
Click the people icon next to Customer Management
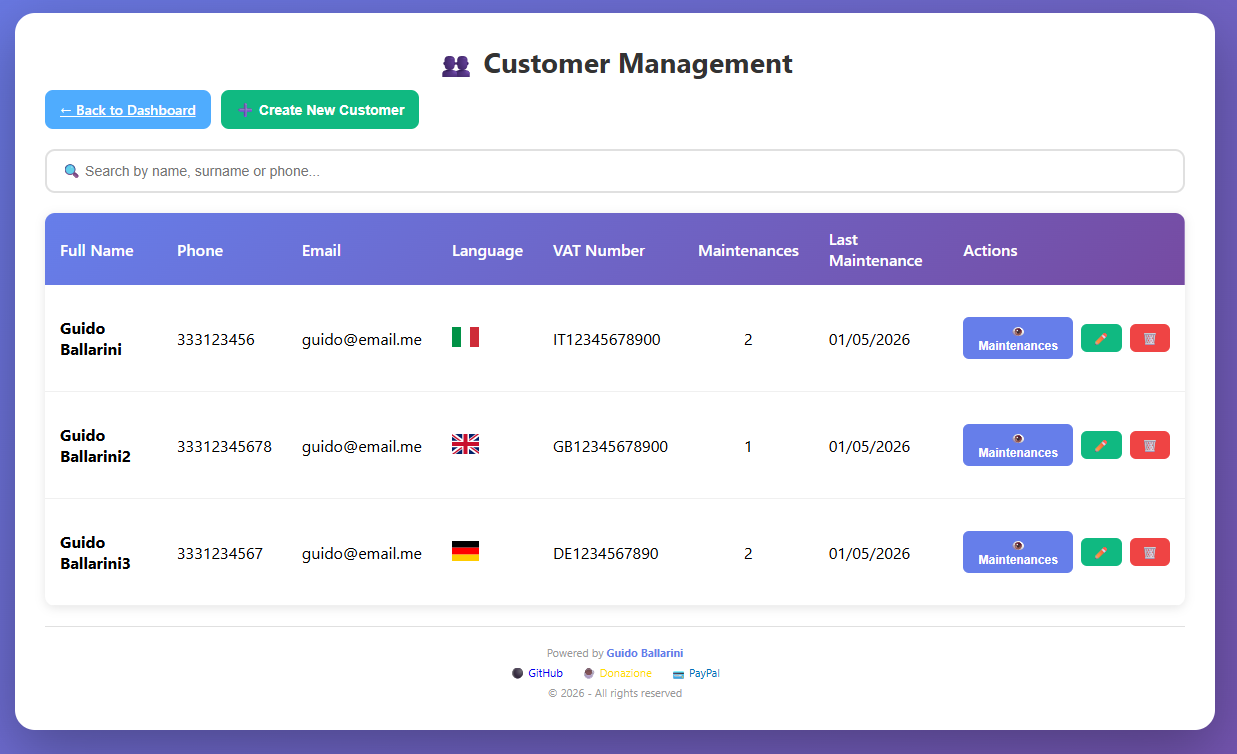pyautogui.click(x=456, y=64)
